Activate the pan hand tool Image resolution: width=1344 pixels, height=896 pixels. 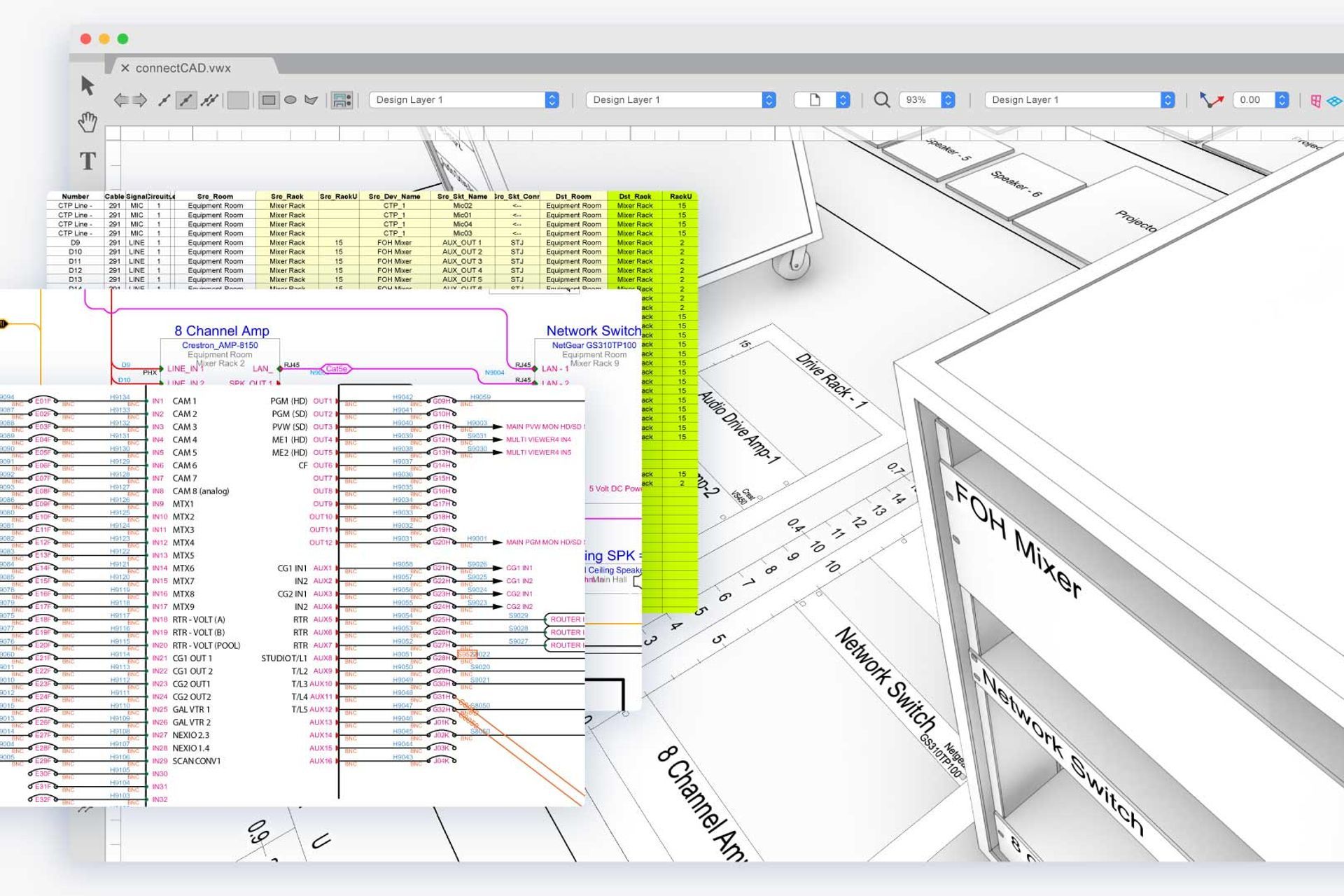tap(87, 124)
